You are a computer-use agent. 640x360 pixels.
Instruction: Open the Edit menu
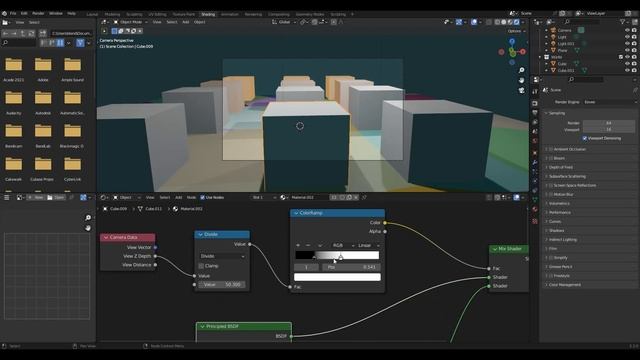(24, 13)
